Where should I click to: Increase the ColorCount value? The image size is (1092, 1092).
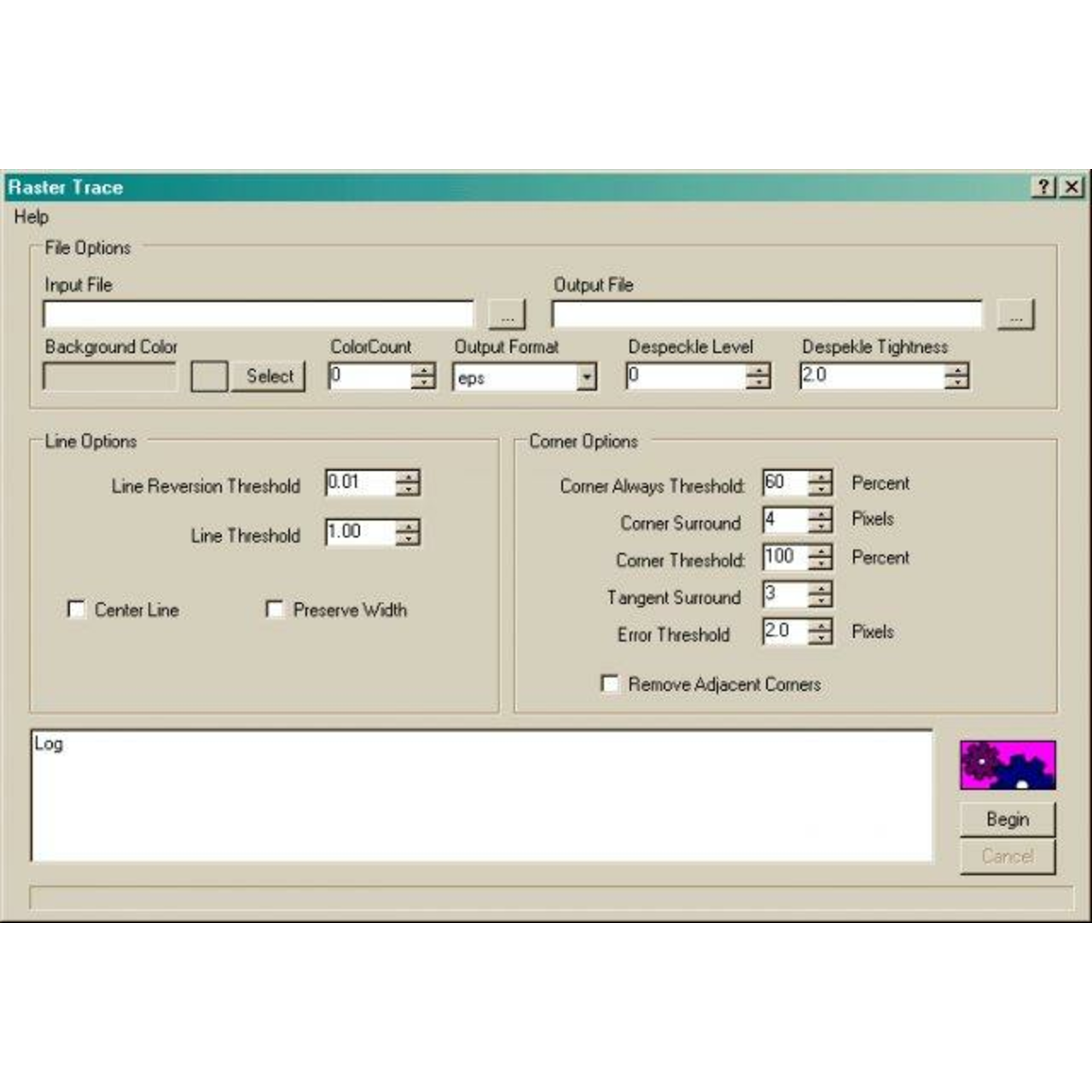(423, 369)
